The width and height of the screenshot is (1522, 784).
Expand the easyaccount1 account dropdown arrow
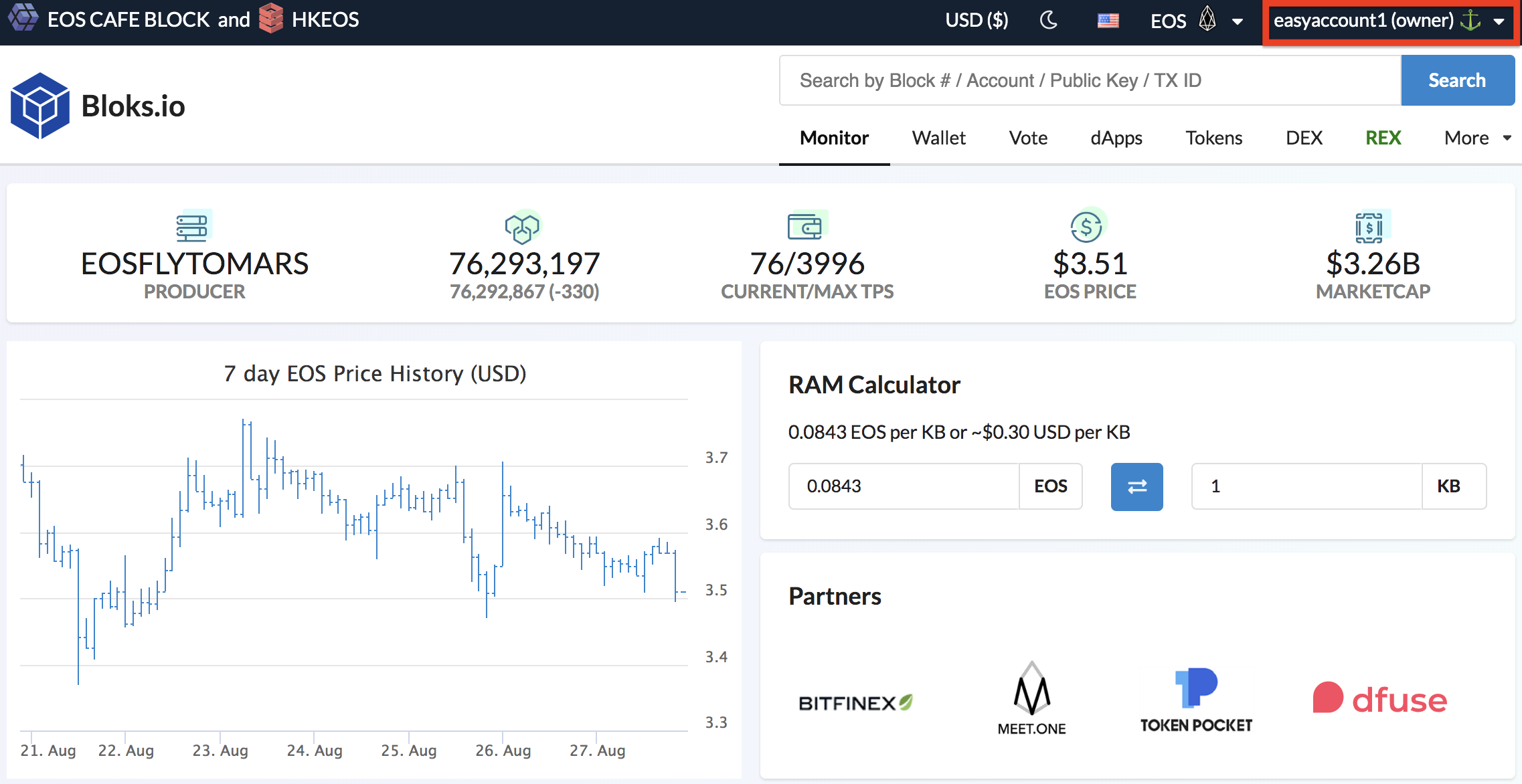1499,21
